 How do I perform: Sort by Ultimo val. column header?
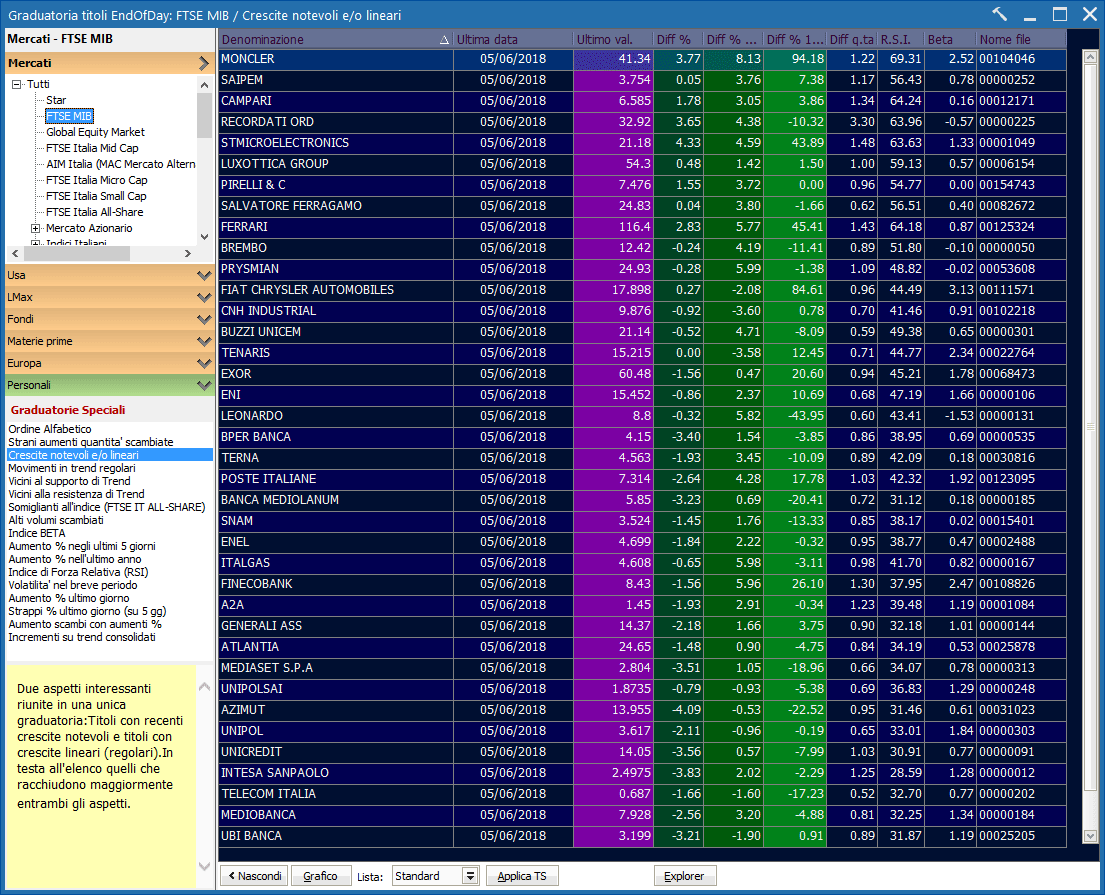click(x=613, y=39)
